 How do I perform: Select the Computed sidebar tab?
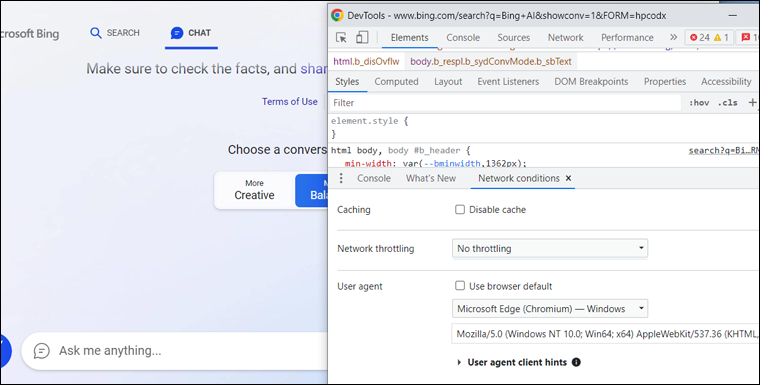click(x=396, y=81)
